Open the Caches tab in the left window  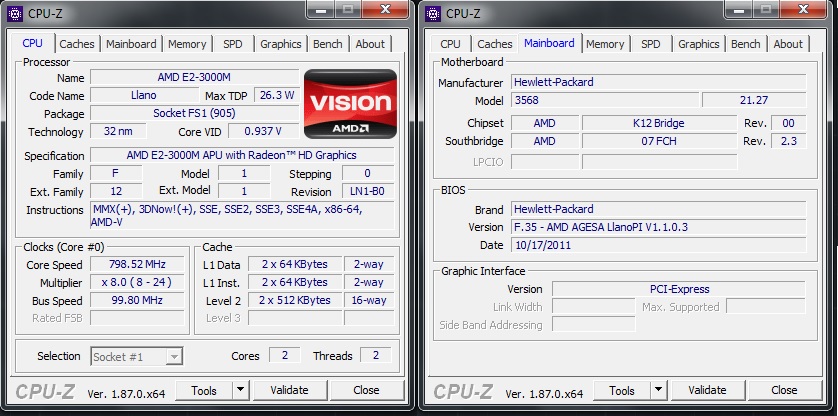77,44
